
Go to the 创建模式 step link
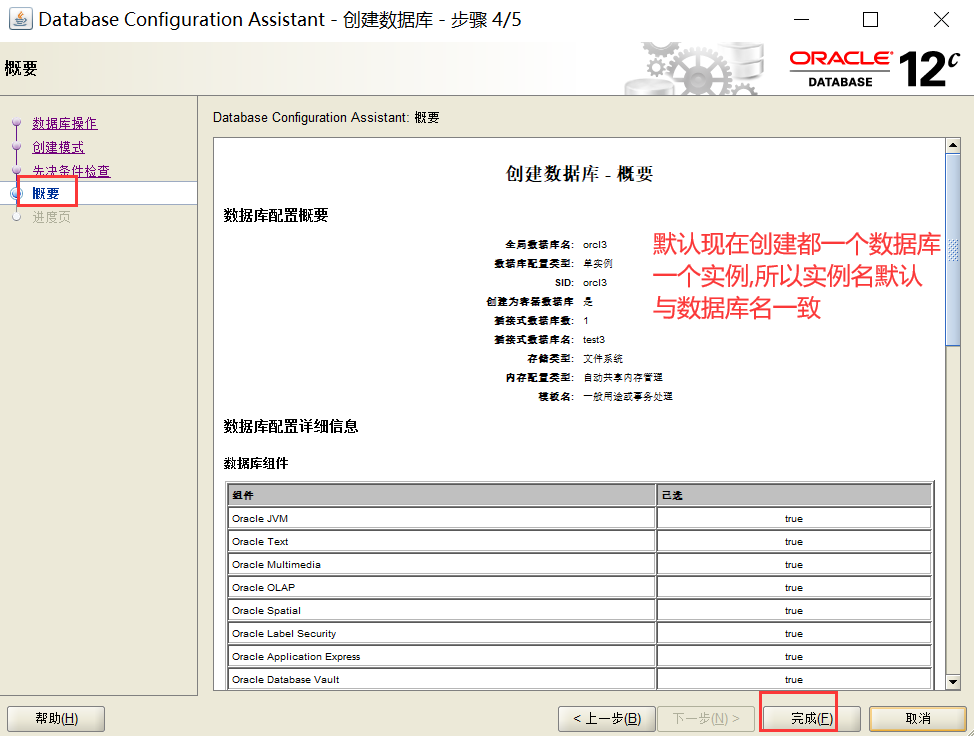[58, 147]
